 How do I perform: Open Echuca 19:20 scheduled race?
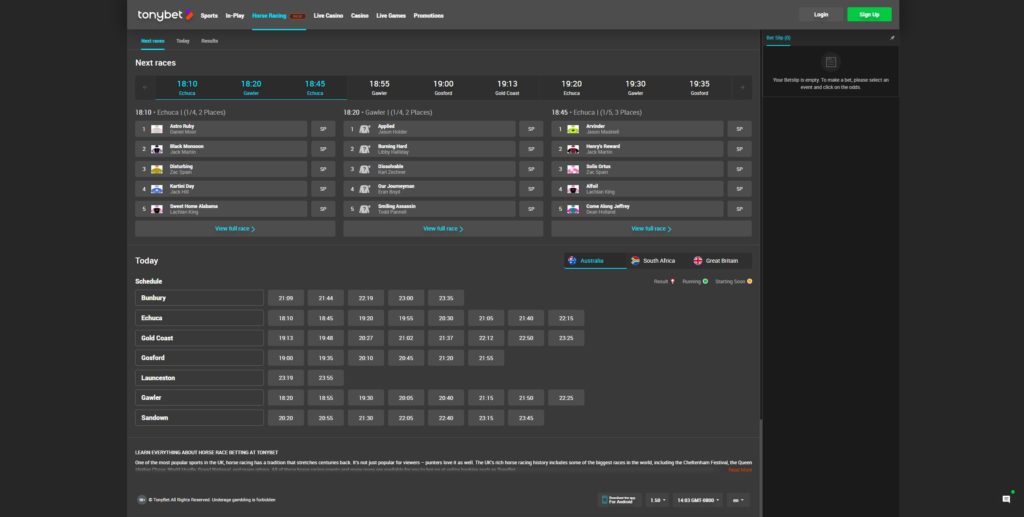point(366,318)
